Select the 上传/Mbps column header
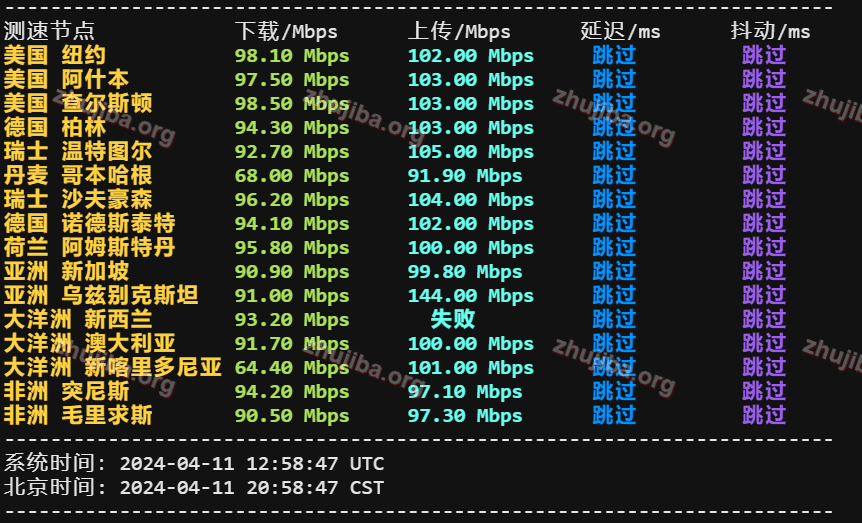 [x=459, y=31]
